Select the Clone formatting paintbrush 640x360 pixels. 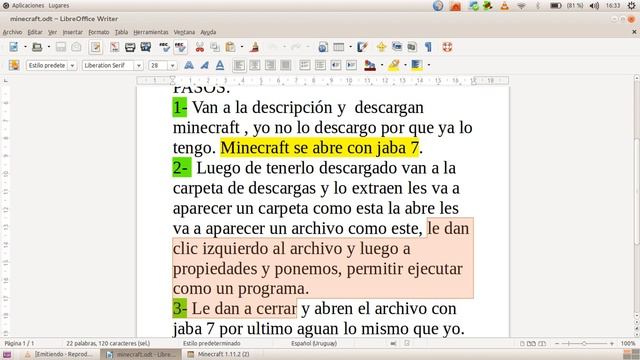click(x=255, y=47)
